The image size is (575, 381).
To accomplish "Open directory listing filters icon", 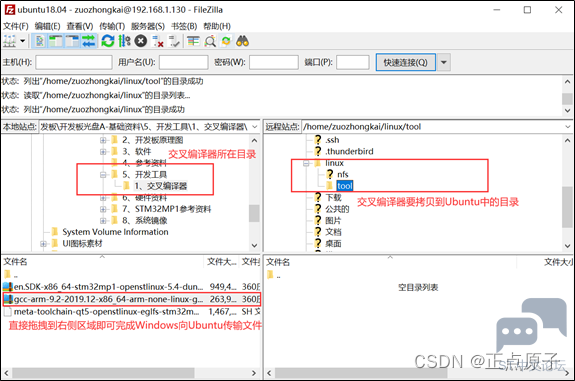I will click(x=193, y=41).
